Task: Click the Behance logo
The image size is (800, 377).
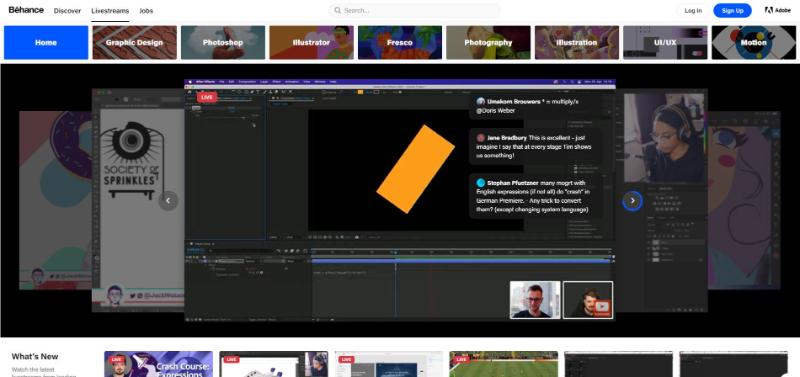Action: (x=26, y=10)
